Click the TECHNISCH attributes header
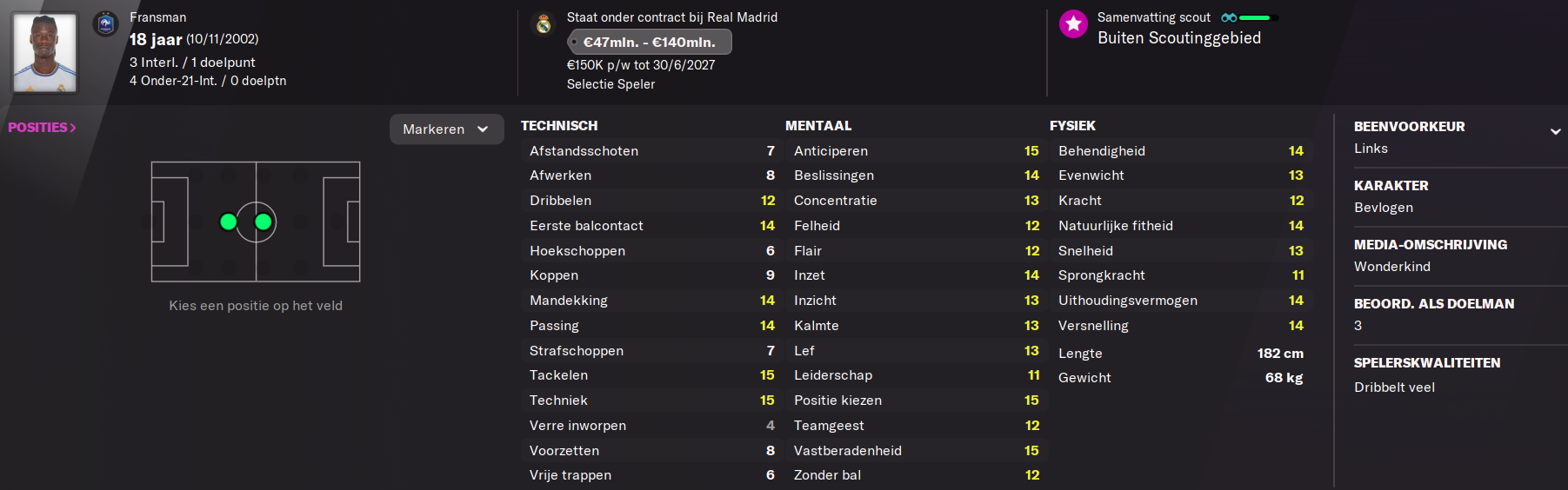This screenshot has height=490, width=1568. [559, 126]
